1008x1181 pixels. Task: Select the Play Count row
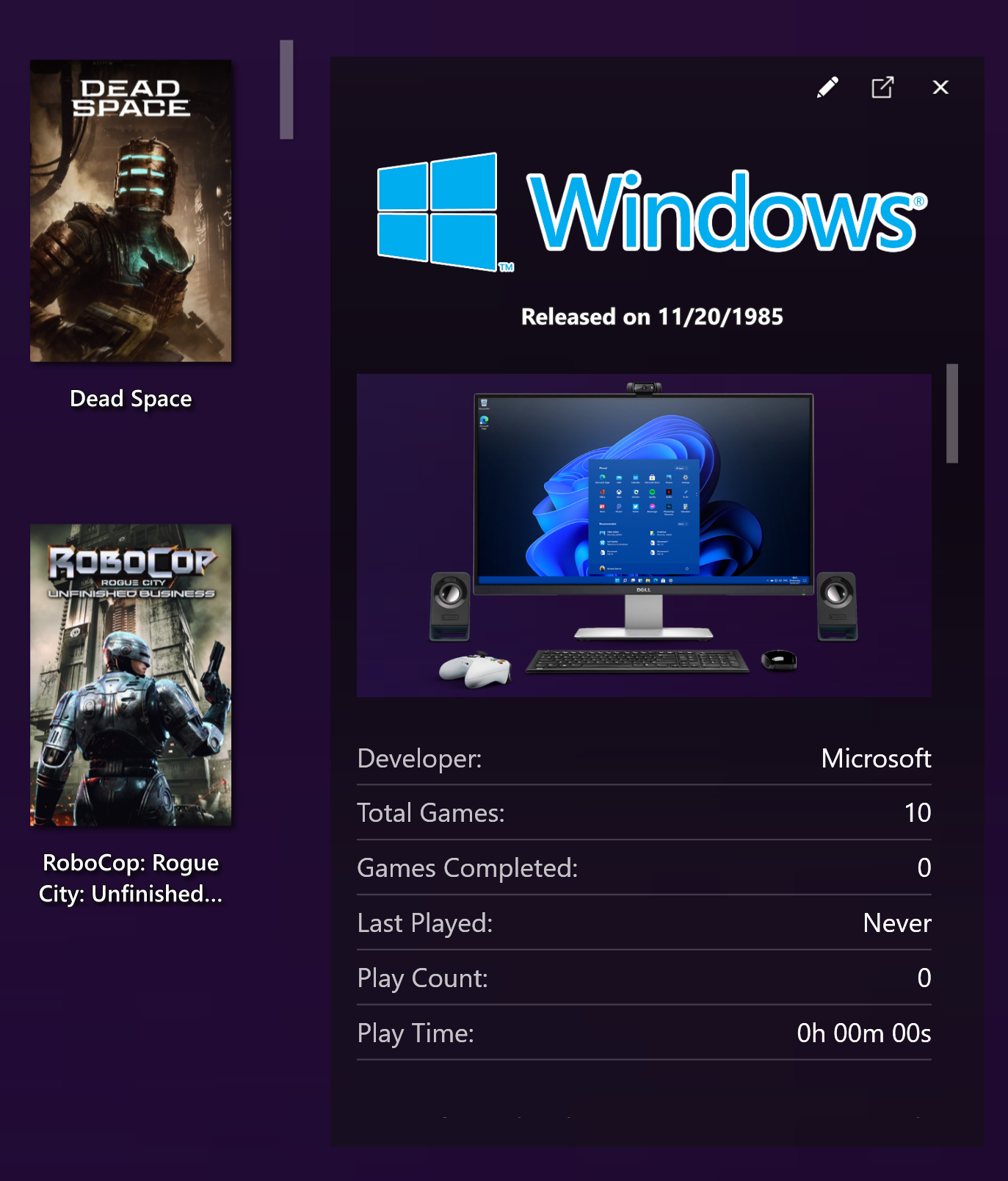[644, 978]
